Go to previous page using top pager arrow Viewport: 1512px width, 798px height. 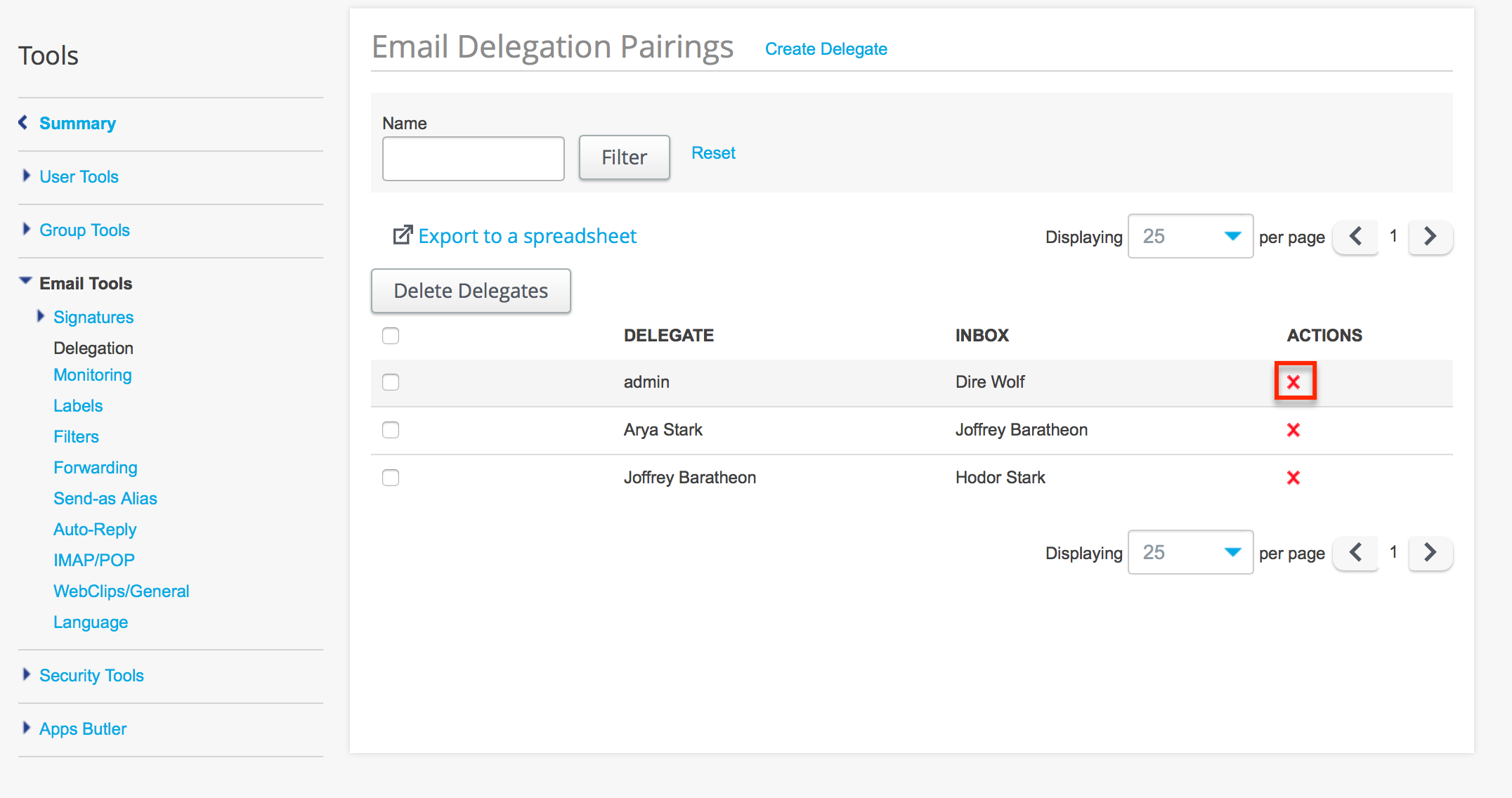[1355, 237]
